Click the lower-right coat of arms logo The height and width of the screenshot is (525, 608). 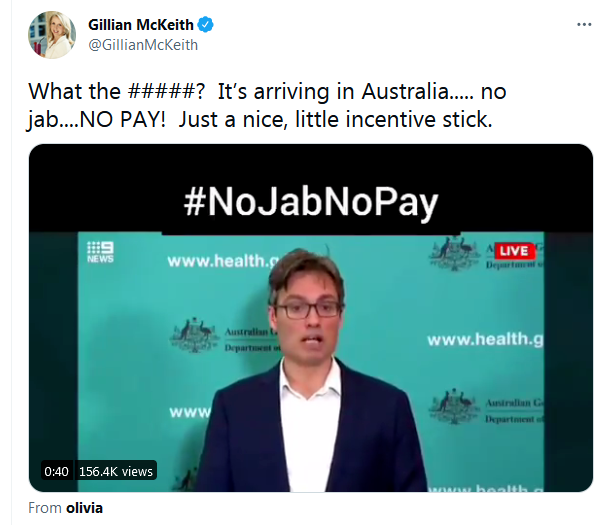click(x=454, y=407)
